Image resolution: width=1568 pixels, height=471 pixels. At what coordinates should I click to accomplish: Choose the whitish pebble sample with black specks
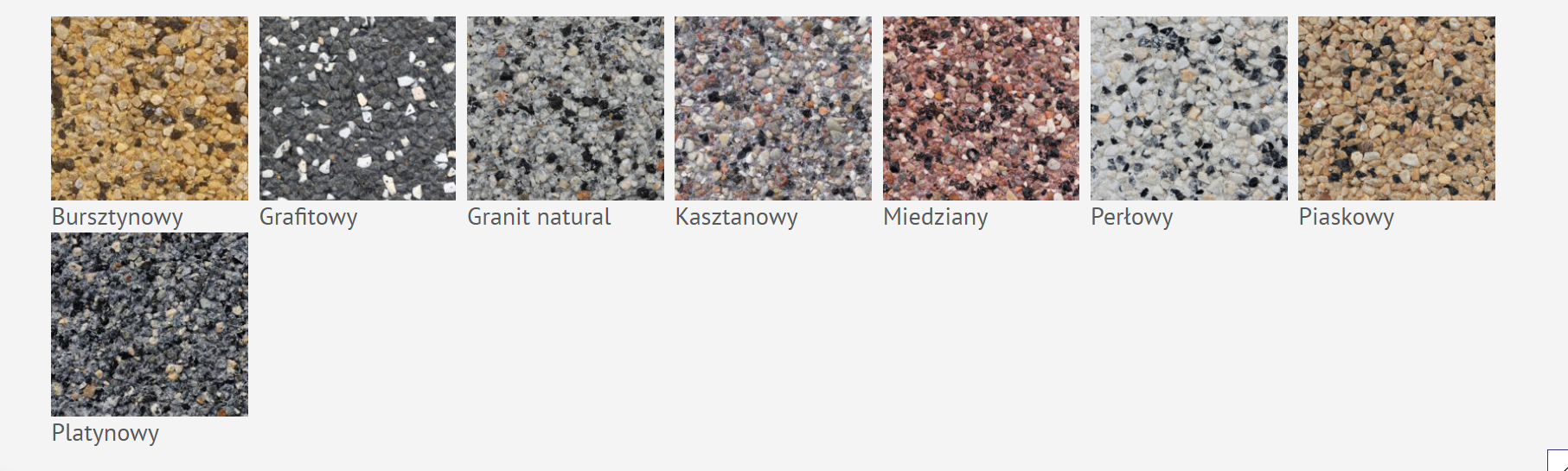1189,109
